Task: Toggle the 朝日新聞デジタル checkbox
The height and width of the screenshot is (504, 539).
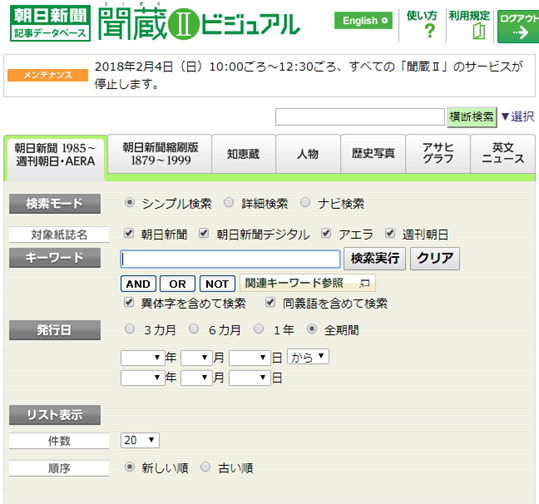Action: 204,233
